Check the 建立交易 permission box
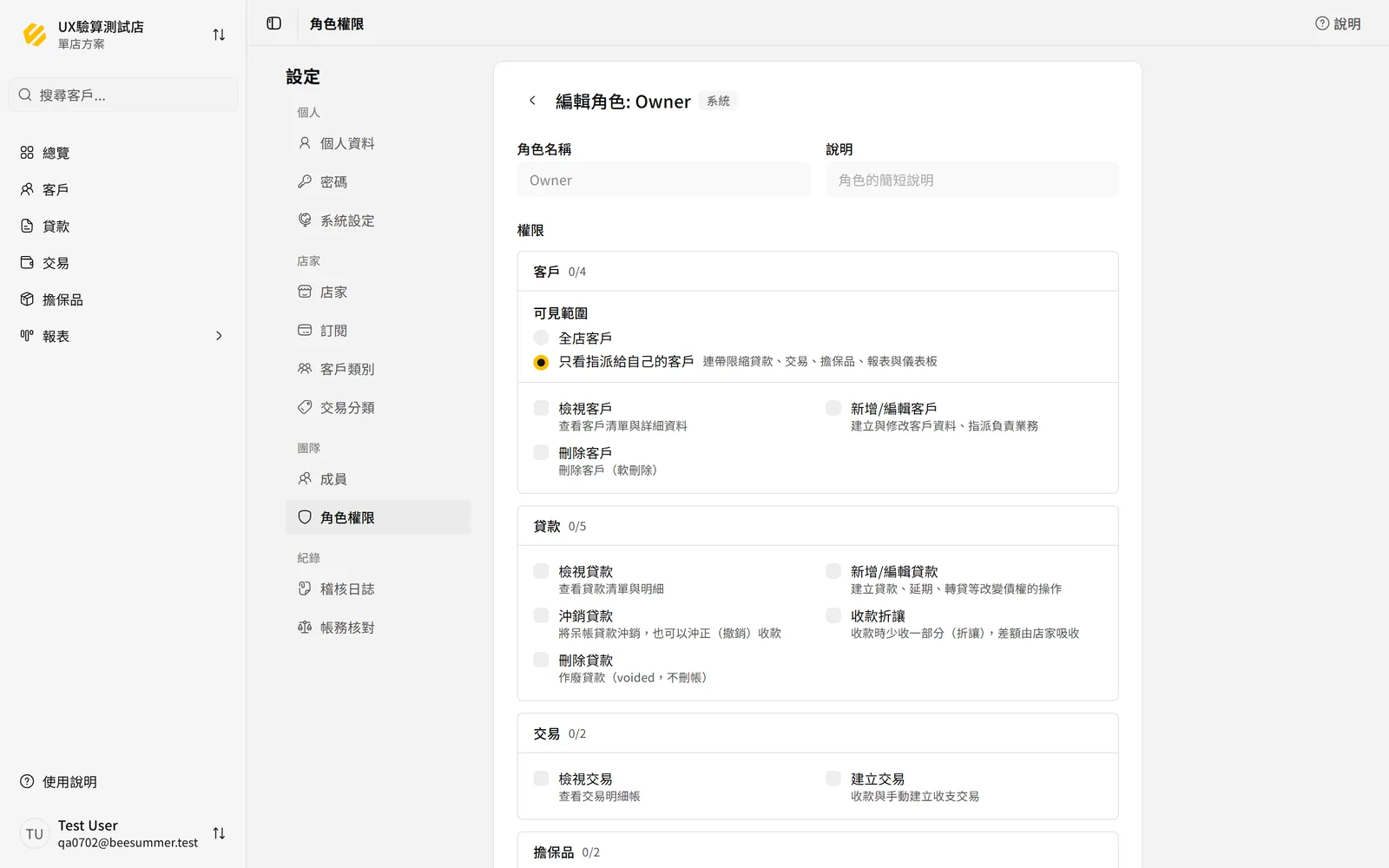The height and width of the screenshot is (868, 1389). pos(833,779)
